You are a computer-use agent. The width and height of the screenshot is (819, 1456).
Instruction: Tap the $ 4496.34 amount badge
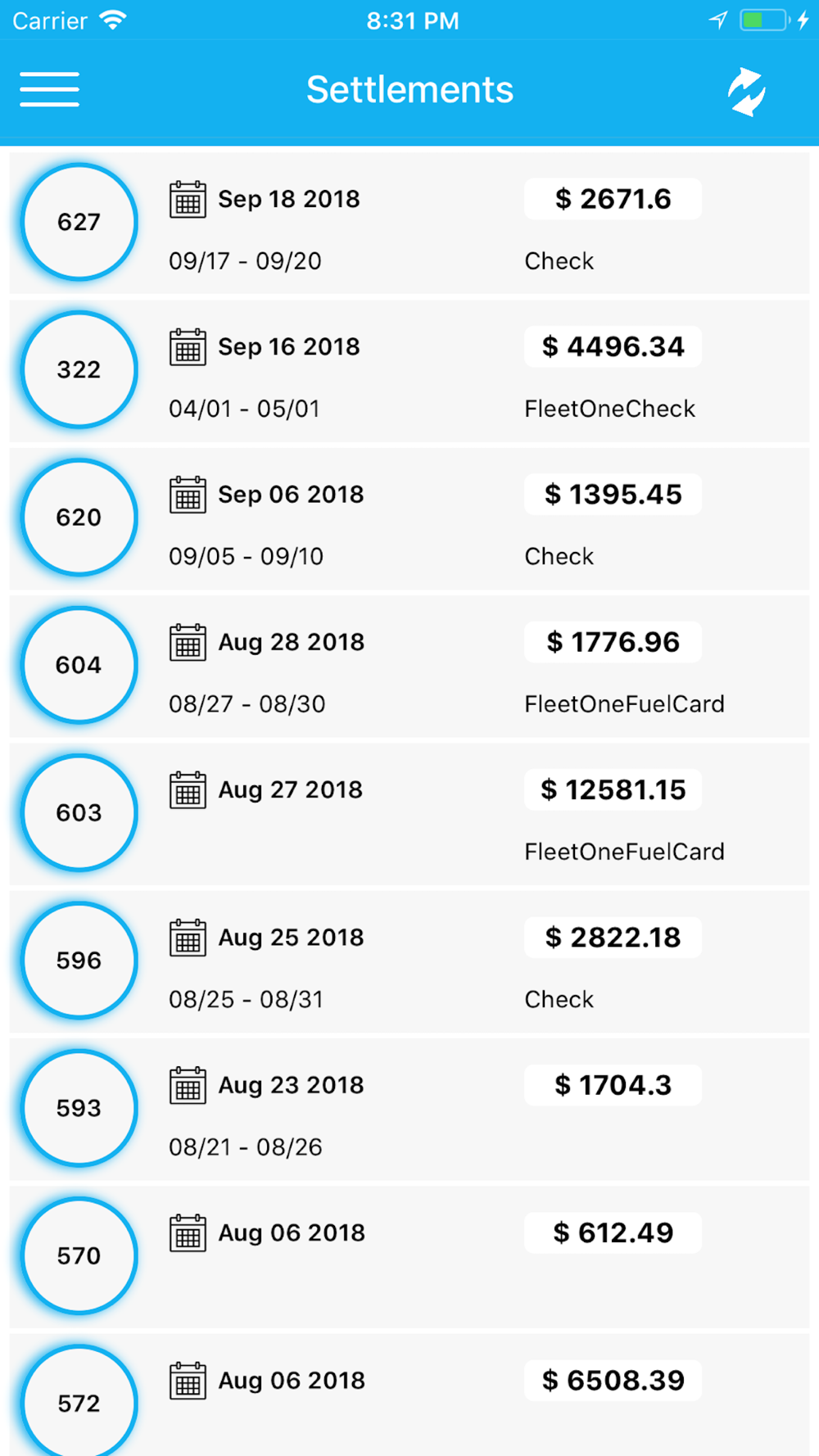(x=613, y=346)
